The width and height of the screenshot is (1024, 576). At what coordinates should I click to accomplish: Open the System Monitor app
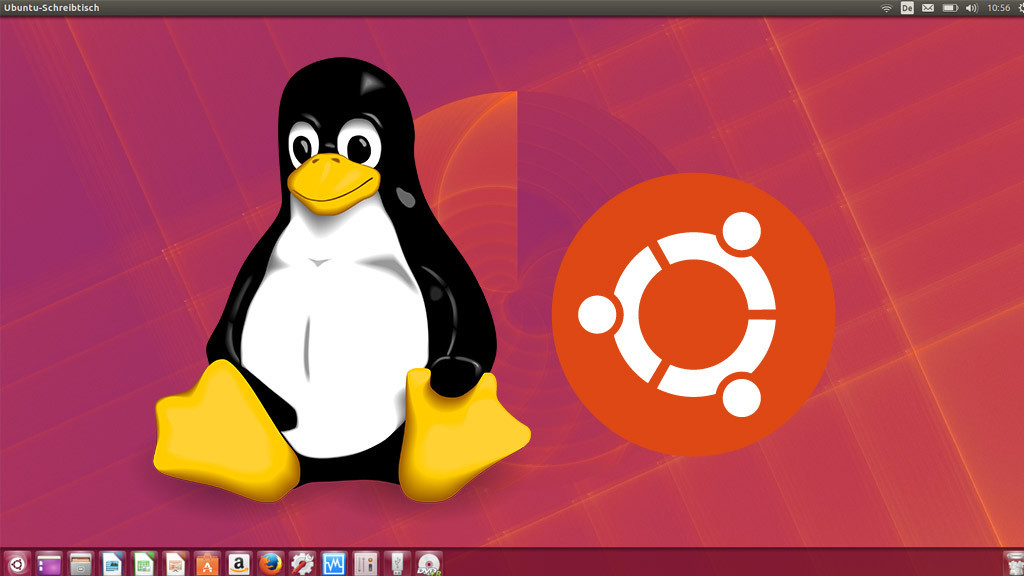coord(333,563)
